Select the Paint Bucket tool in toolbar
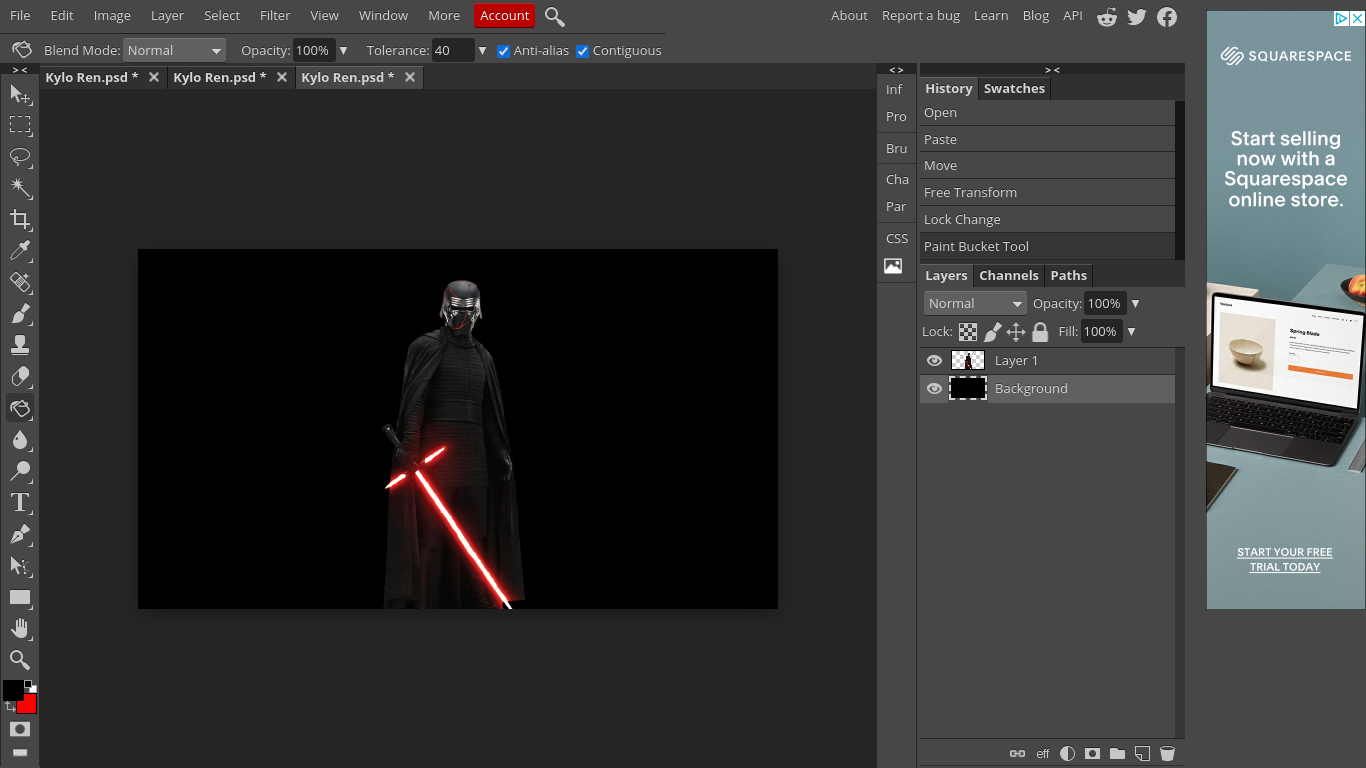The image size is (1366, 768). 19,408
